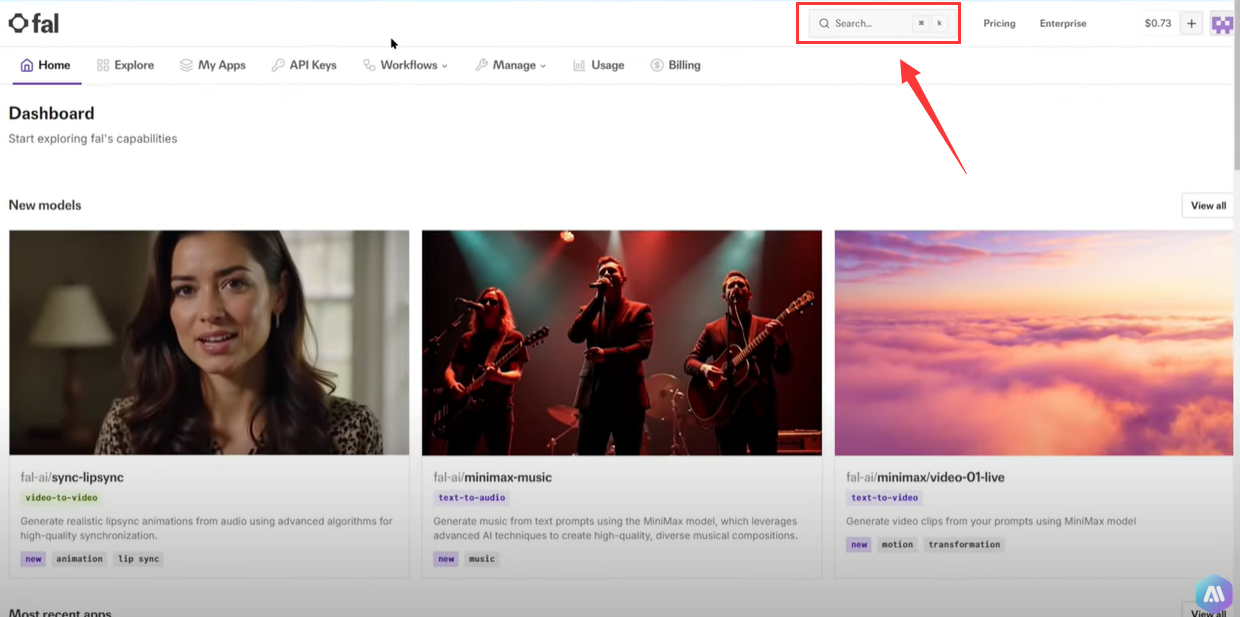Screen dimensions: 1240x617
Task: Click the fal-ai/minimax/video-01-live model title
Action: click(x=925, y=477)
